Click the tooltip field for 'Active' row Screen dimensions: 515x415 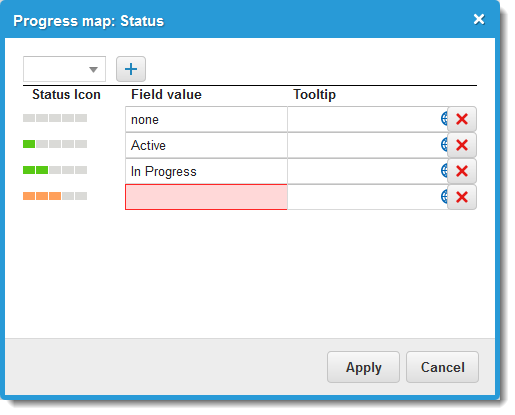tap(363, 145)
